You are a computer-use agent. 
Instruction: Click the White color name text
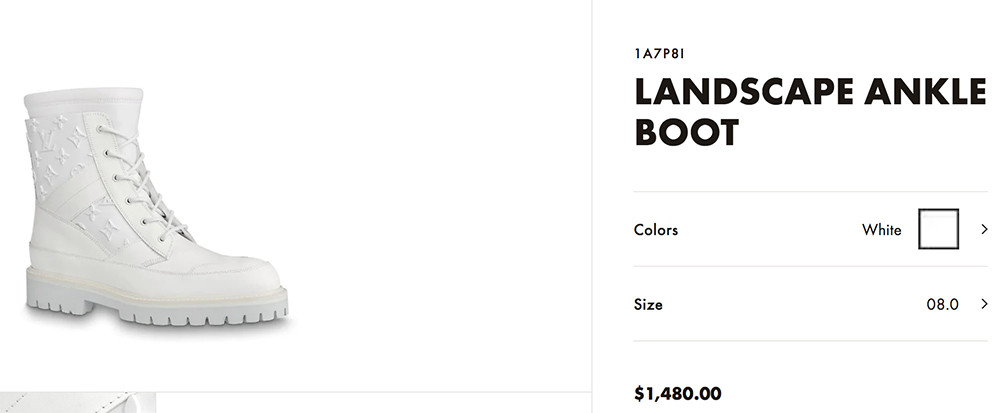(881, 230)
